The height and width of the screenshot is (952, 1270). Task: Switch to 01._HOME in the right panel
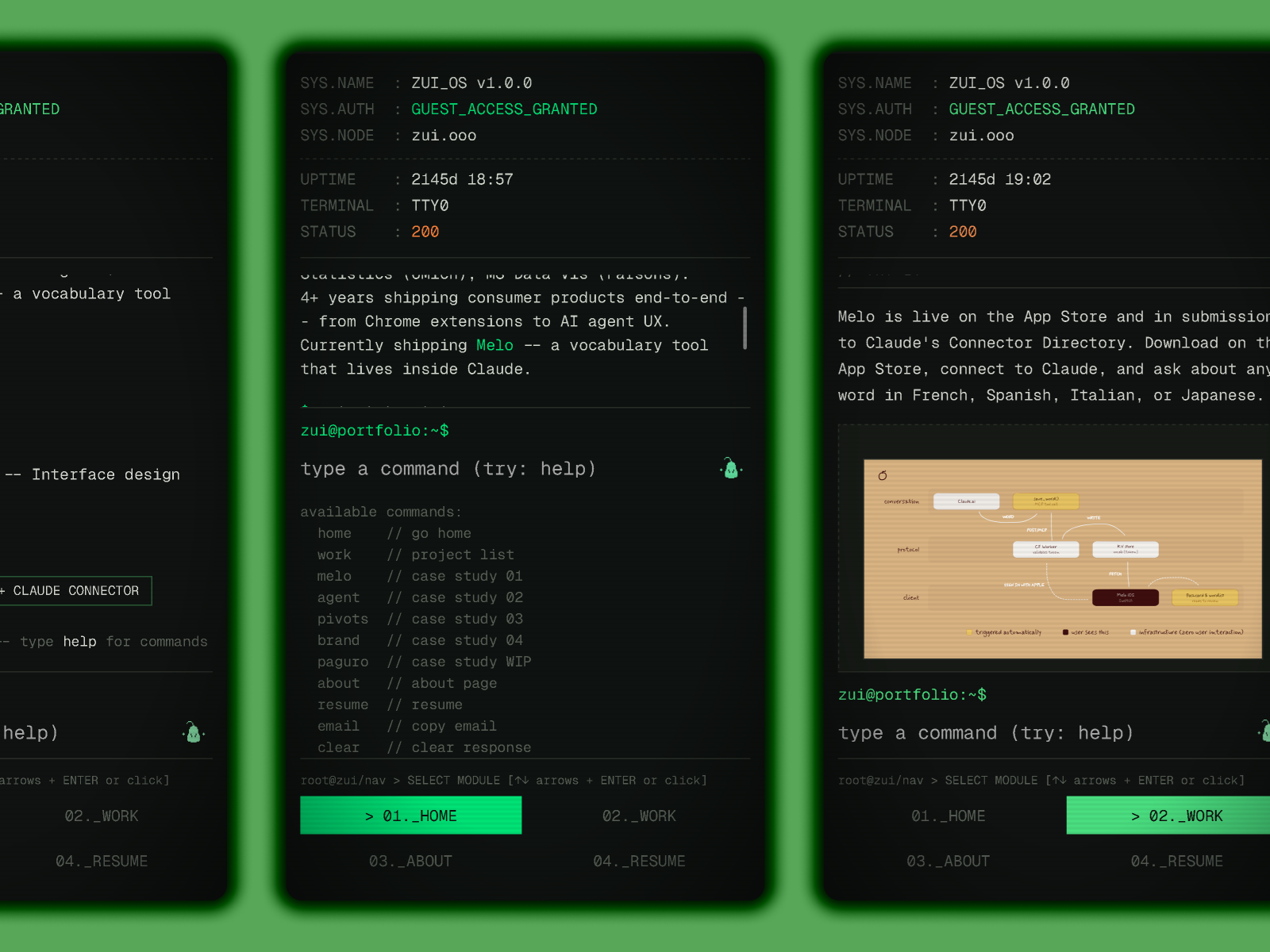(x=948, y=816)
